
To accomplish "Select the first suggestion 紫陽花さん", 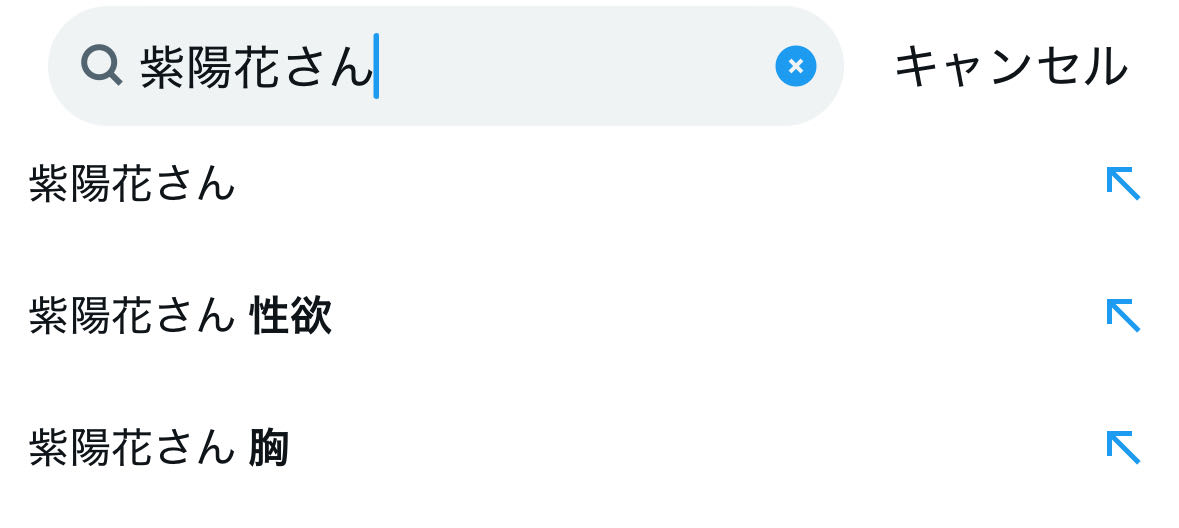I will [132, 185].
